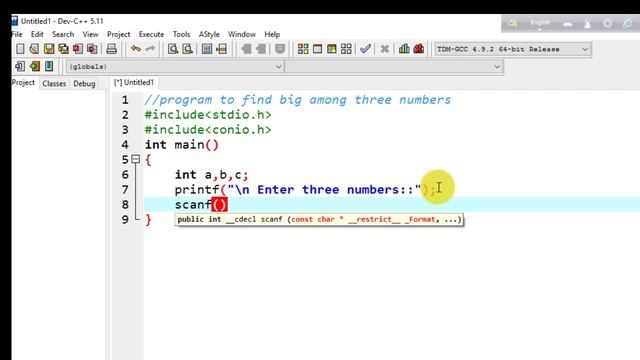Redo the last undone edit

(x=150, y=49)
